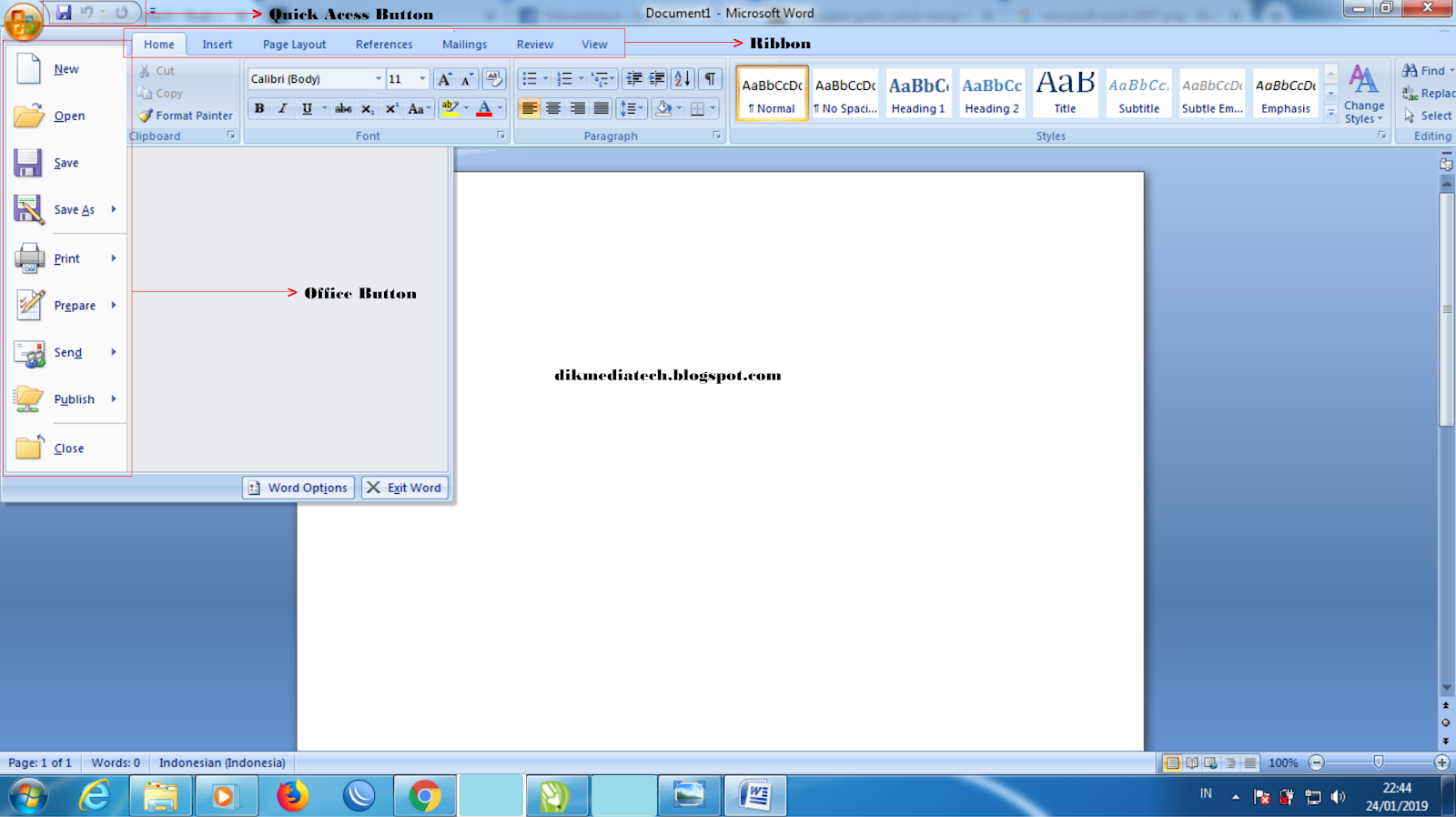This screenshot has height=817, width=1456.
Task: Click the Shrink Font icon
Action: pyautogui.click(x=467, y=79)
